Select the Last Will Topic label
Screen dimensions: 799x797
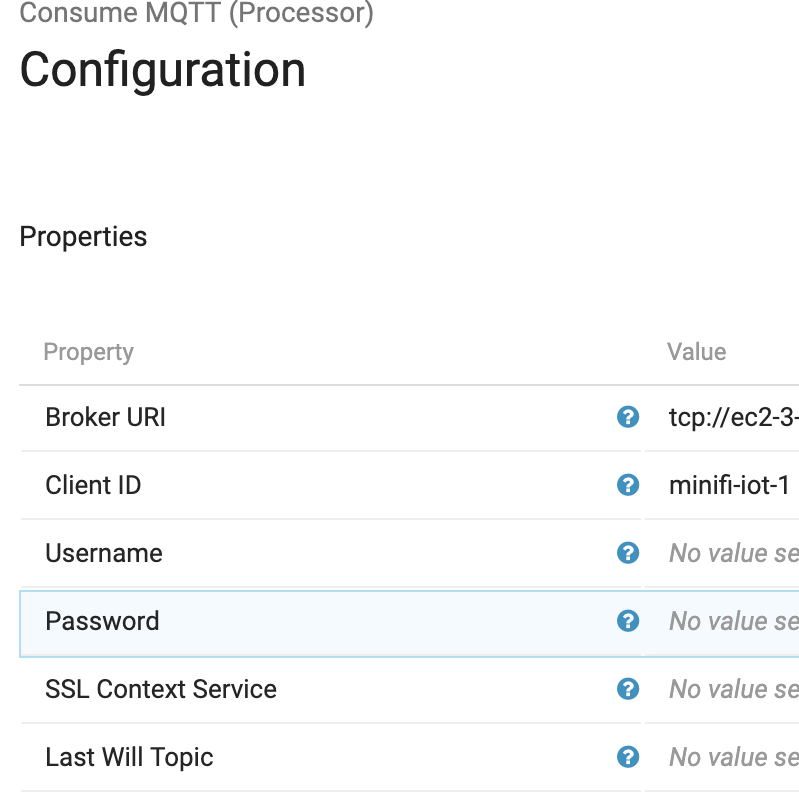coord(129,757)
